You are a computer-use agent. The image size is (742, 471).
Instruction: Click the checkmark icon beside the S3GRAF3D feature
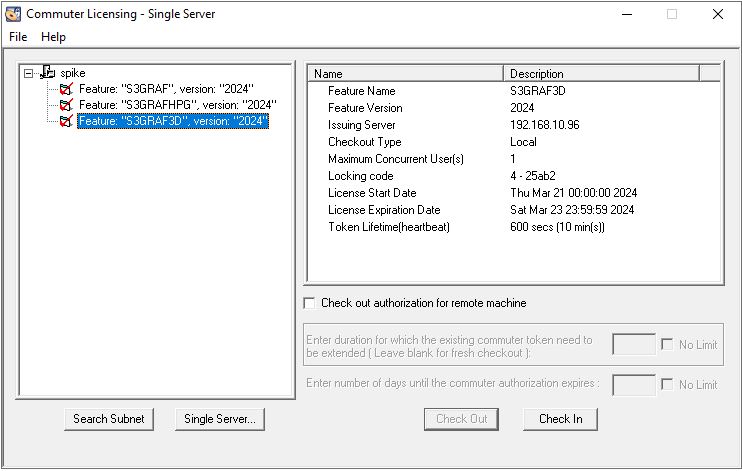coord(66,121)
